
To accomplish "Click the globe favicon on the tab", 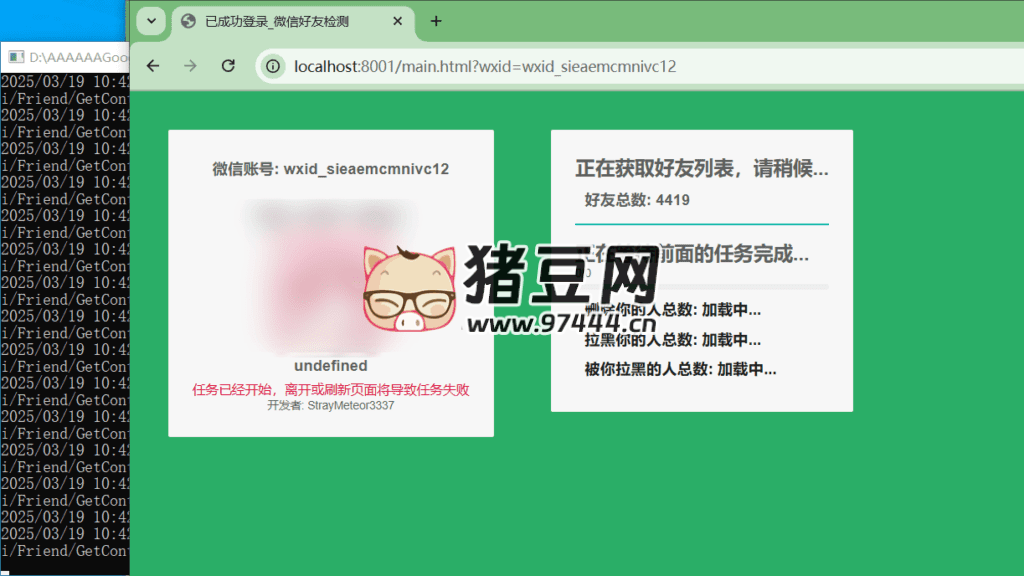I will click(188, 21).
